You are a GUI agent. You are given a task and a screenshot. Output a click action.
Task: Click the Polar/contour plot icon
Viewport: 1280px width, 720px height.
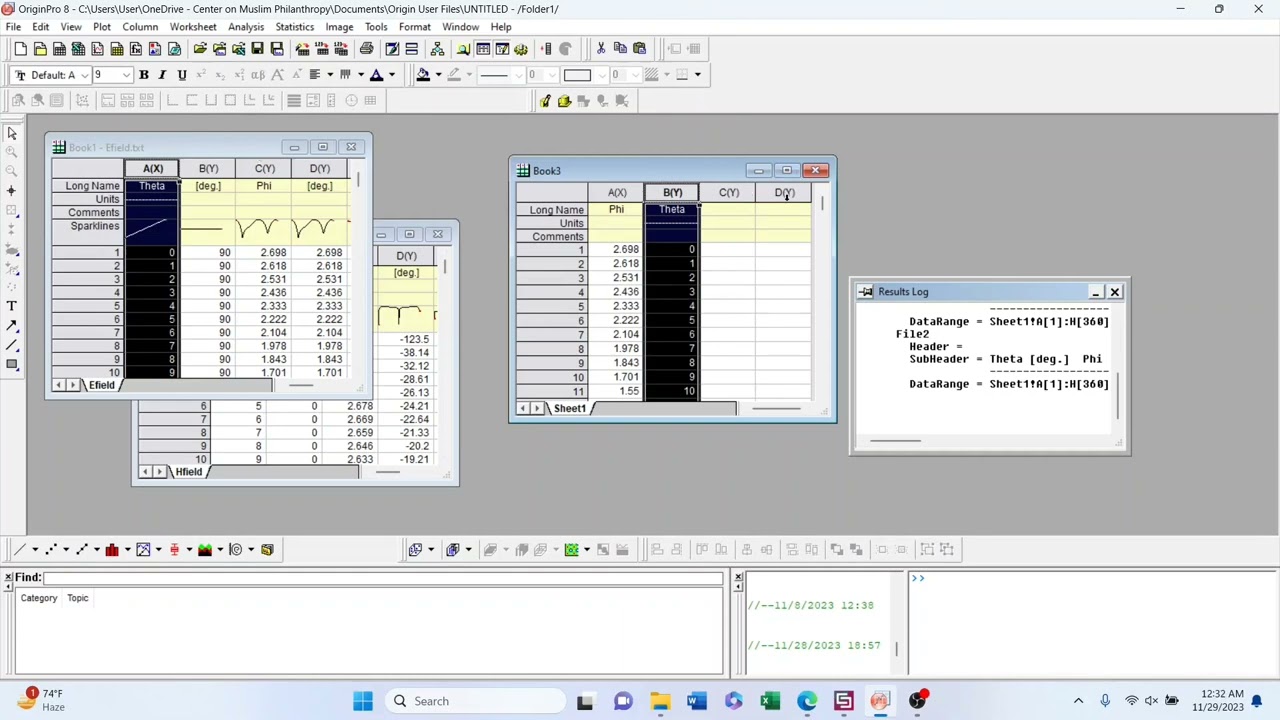click(x=236, y=549)
